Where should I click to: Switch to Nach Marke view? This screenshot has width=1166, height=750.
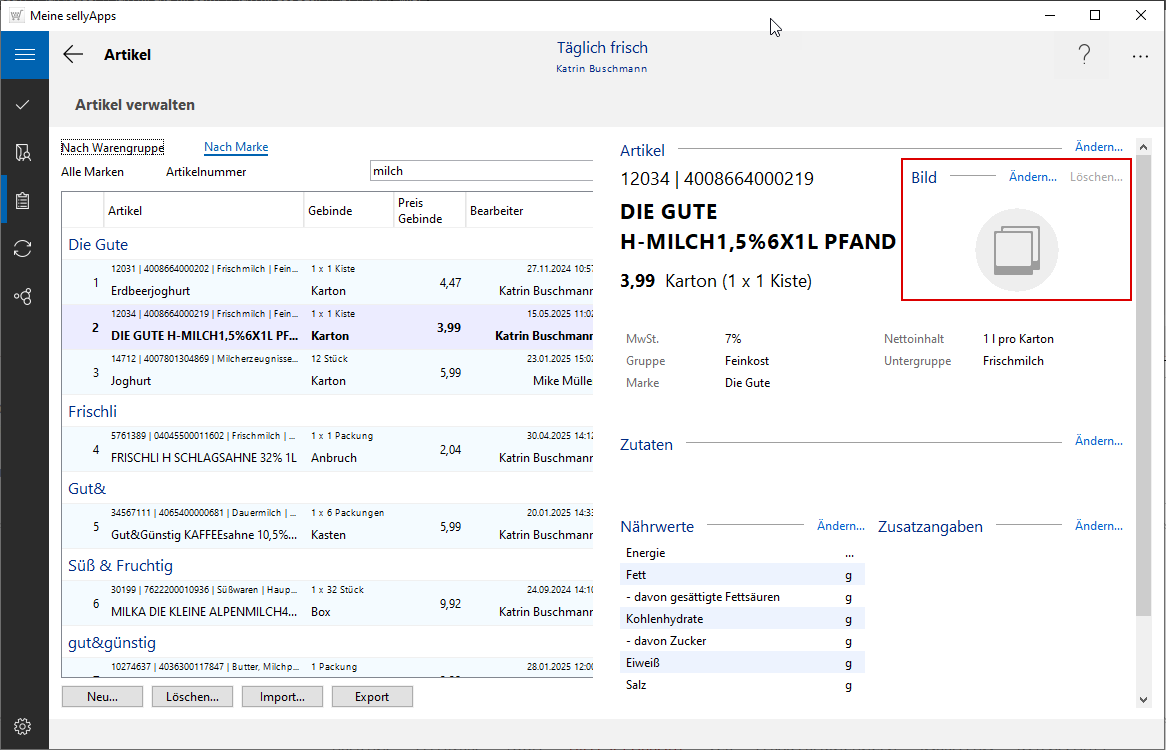click(x=236, y=147)
